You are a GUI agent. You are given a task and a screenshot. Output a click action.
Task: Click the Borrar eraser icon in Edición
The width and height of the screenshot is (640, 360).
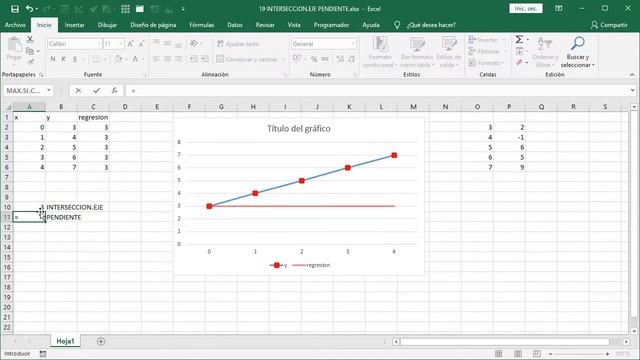(519, 62)
